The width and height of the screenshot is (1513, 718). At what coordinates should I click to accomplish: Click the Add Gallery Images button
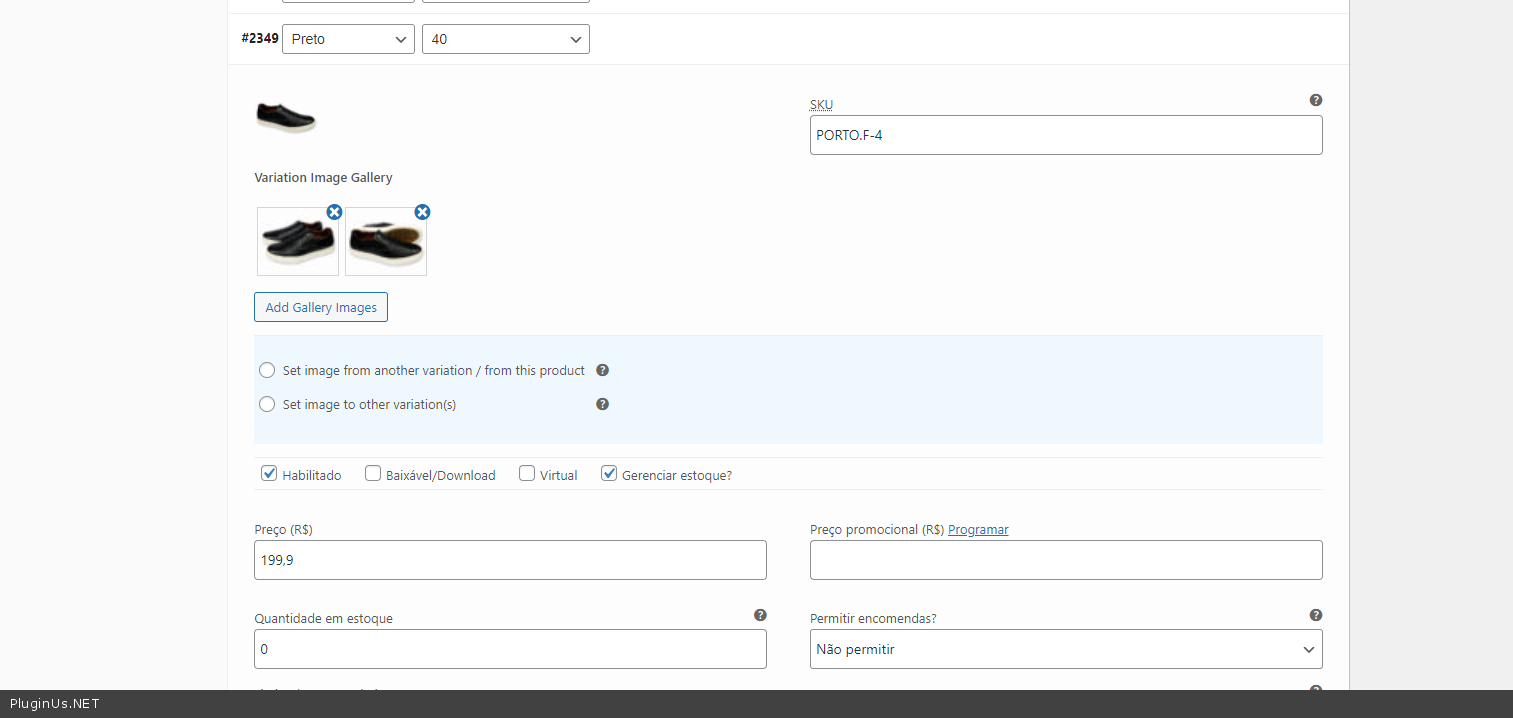click(321, 307)
